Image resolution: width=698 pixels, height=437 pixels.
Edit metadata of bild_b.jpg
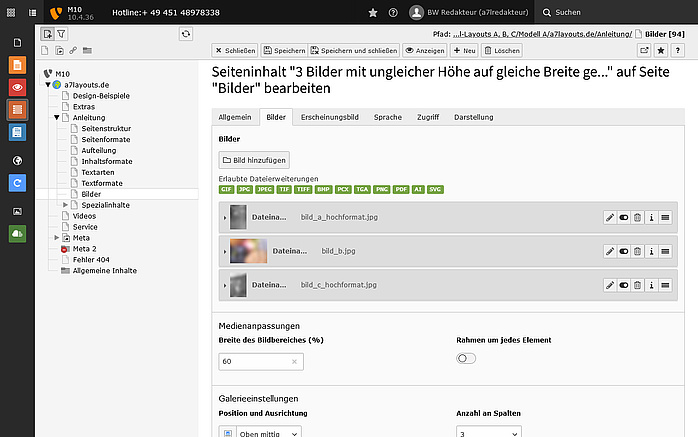[610, 251]
